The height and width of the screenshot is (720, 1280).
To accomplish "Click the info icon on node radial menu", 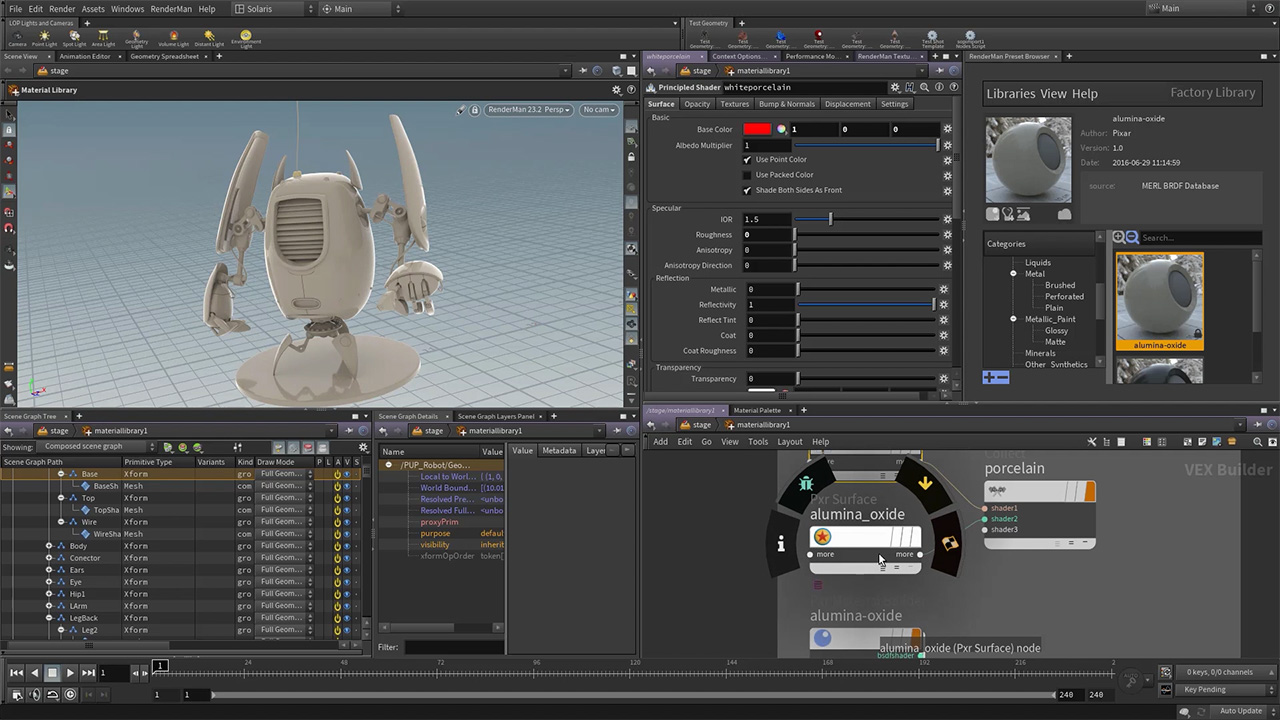I will [x=781, y=544].
